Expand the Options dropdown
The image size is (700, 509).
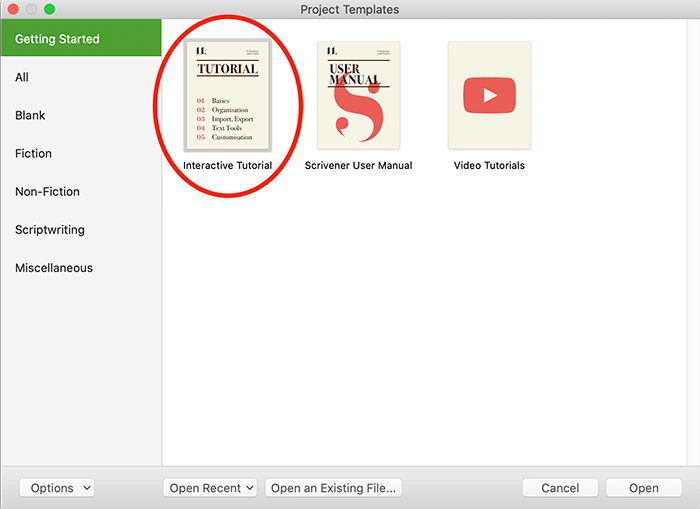(x=57, y=488)
